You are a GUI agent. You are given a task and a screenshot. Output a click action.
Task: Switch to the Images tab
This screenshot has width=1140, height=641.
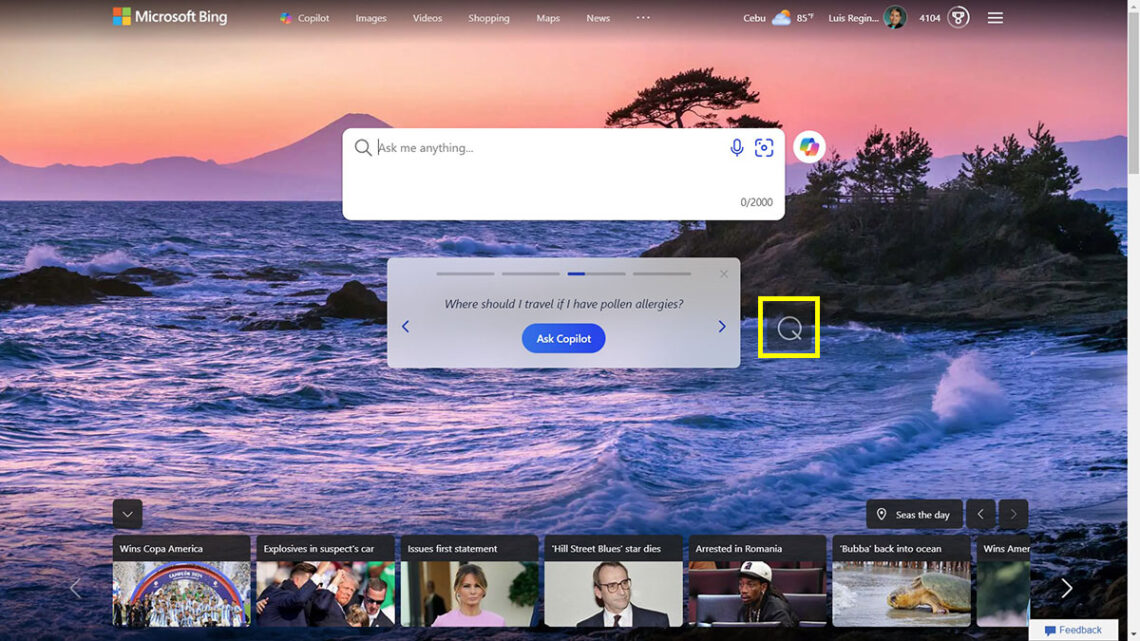click(x=371, y=17)
